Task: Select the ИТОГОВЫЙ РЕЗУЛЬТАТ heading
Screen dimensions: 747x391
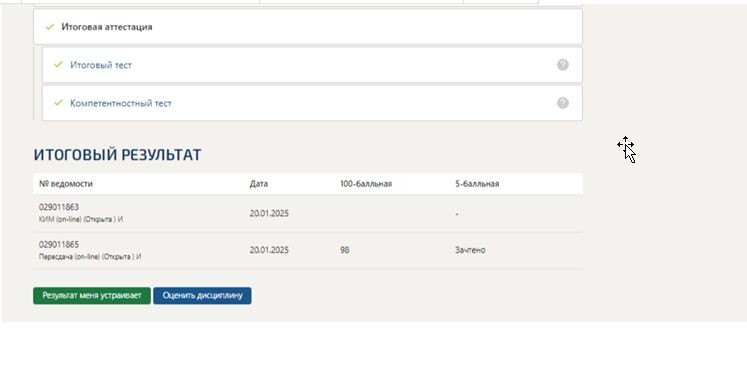Action: pyautogui.click(x=118, y=155)
